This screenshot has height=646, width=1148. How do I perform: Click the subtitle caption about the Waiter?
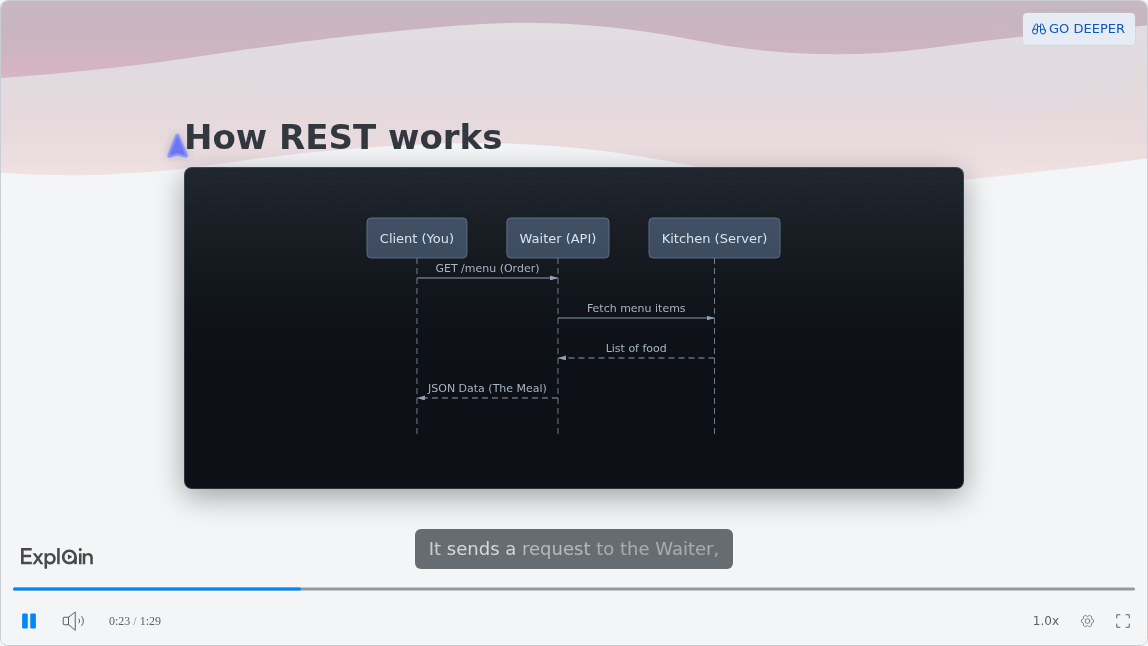coord(574,549)
